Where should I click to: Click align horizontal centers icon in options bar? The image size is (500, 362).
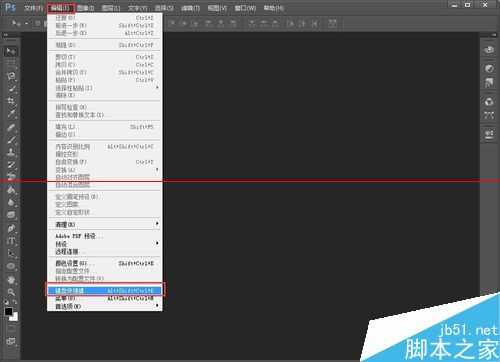click(x=221, y=23)
